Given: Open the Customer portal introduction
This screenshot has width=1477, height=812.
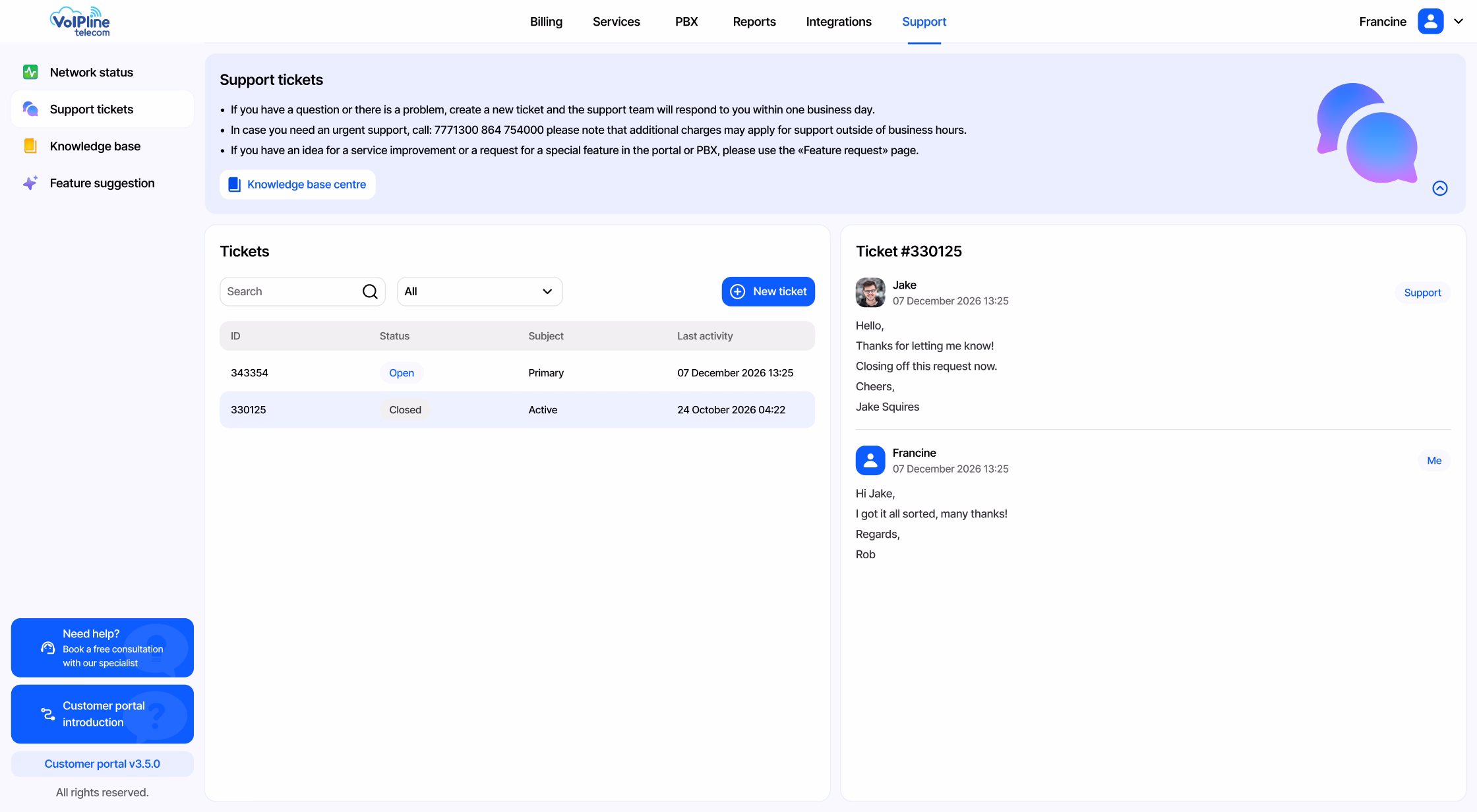Looking at the screenshot, I should (102, 714).
